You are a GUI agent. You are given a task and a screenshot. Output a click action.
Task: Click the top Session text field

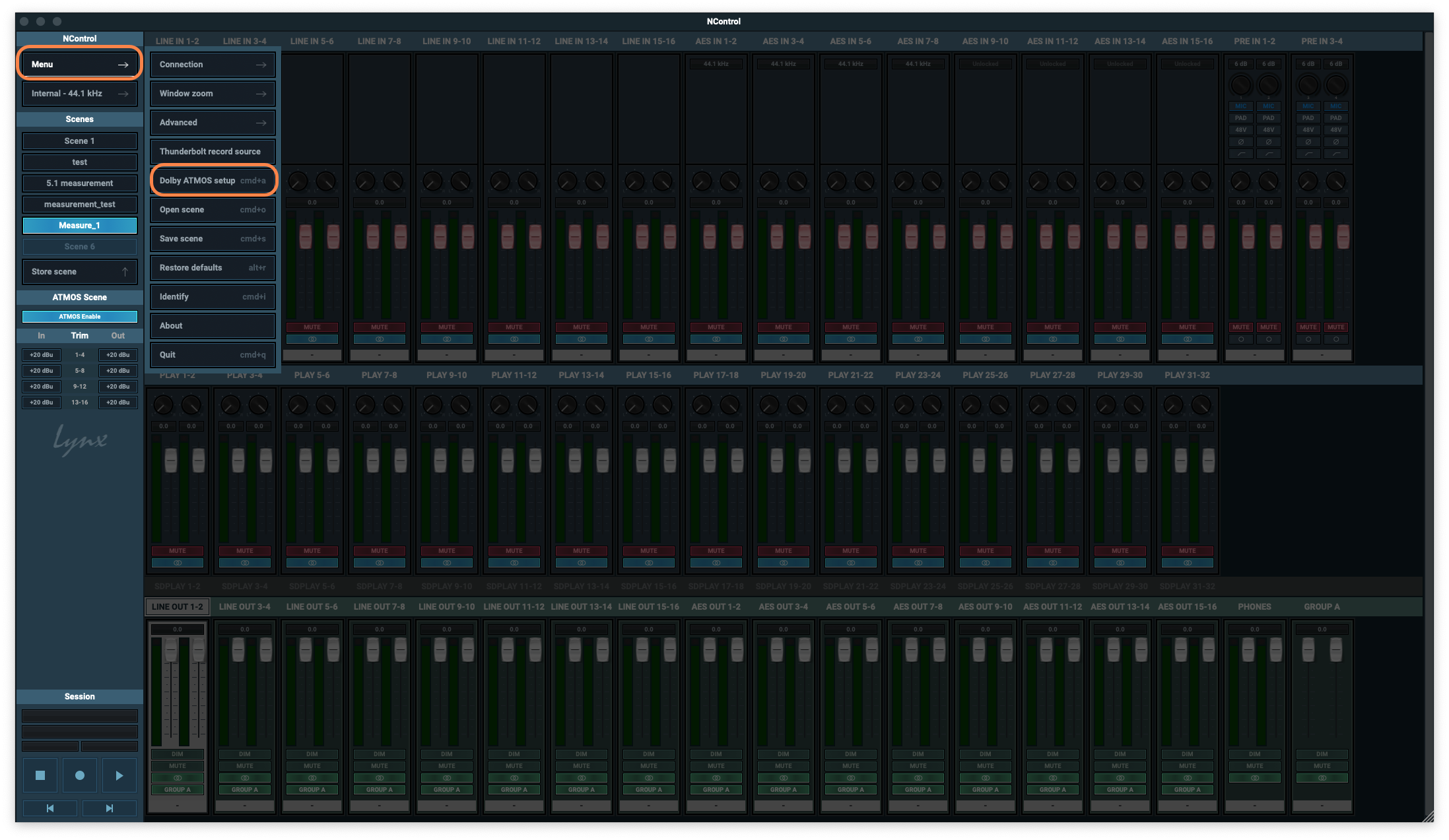tap(80, 716)
